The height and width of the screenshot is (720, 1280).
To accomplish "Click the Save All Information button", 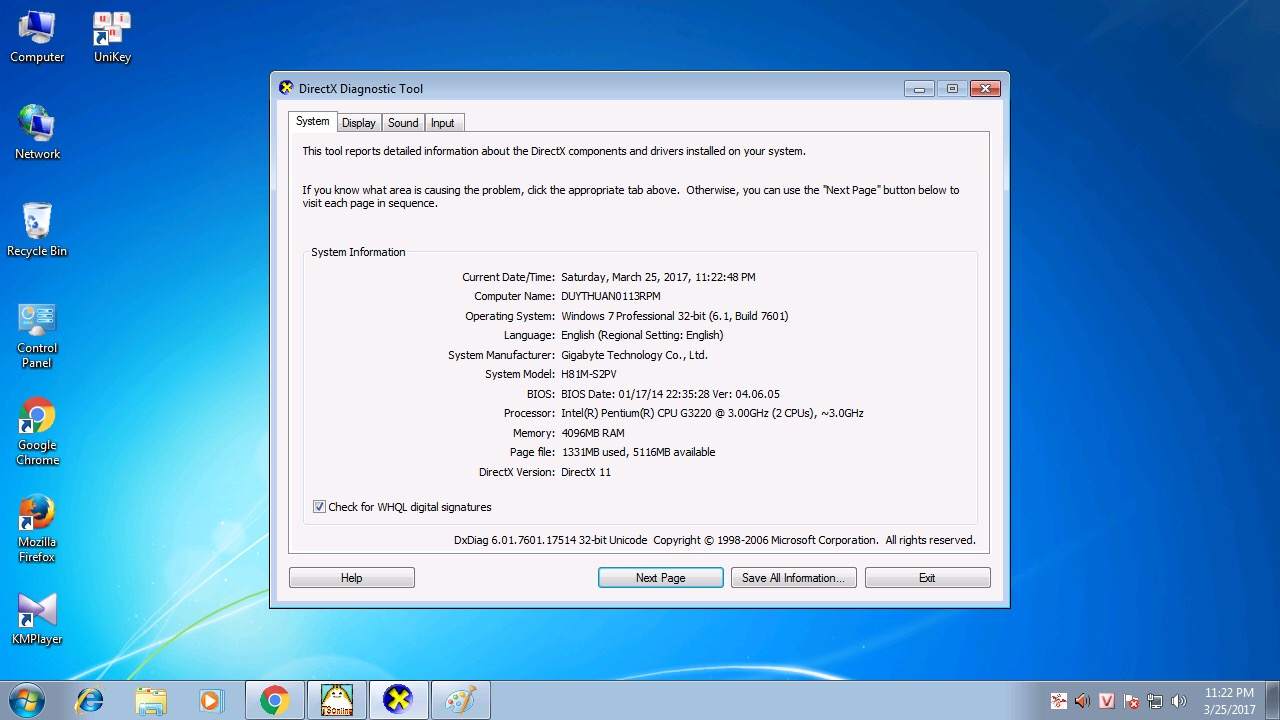I will pos(793,578).
